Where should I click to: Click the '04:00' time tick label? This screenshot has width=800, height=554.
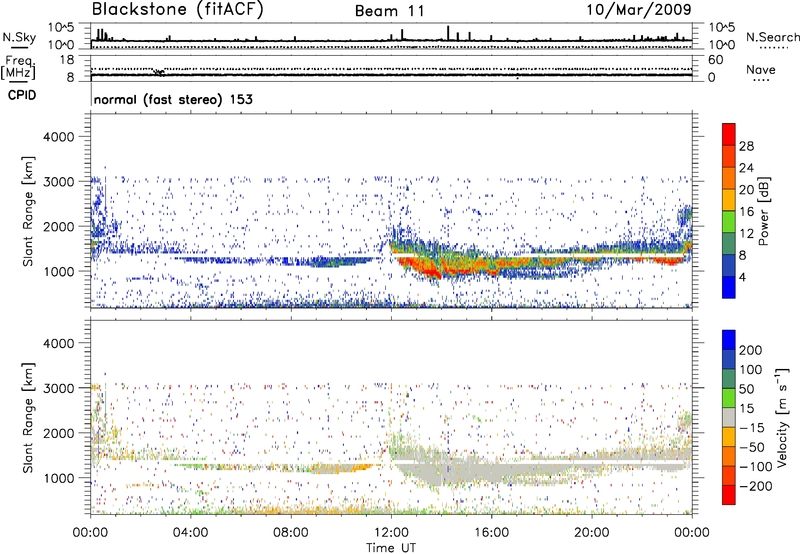(190, 533)
